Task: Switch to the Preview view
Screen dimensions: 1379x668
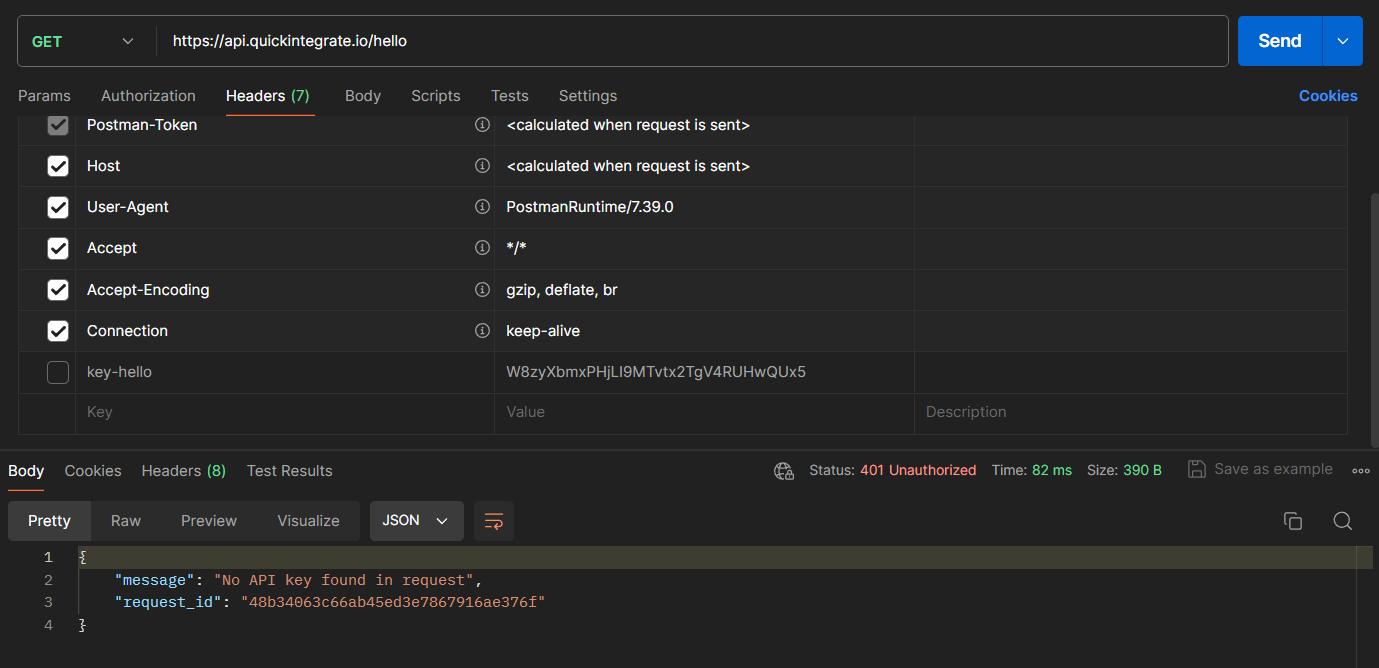Action: (209, 521)
